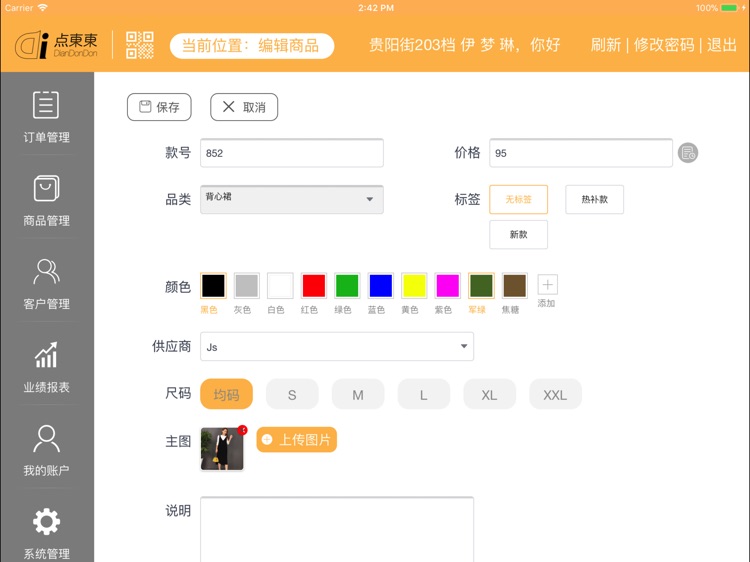Select the 新款 new style tag
Image resolution: width=750 pixels, height=562 pixels.
click(518, 234)
